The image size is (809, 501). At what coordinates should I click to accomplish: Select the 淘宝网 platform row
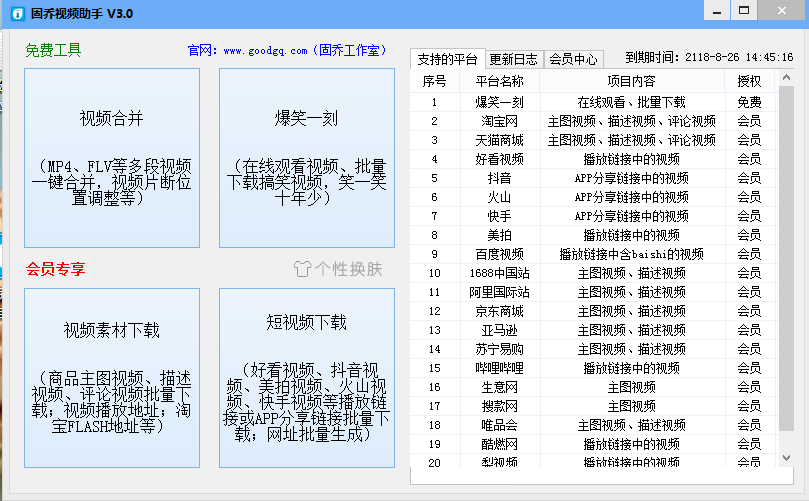tap(593, 121)
